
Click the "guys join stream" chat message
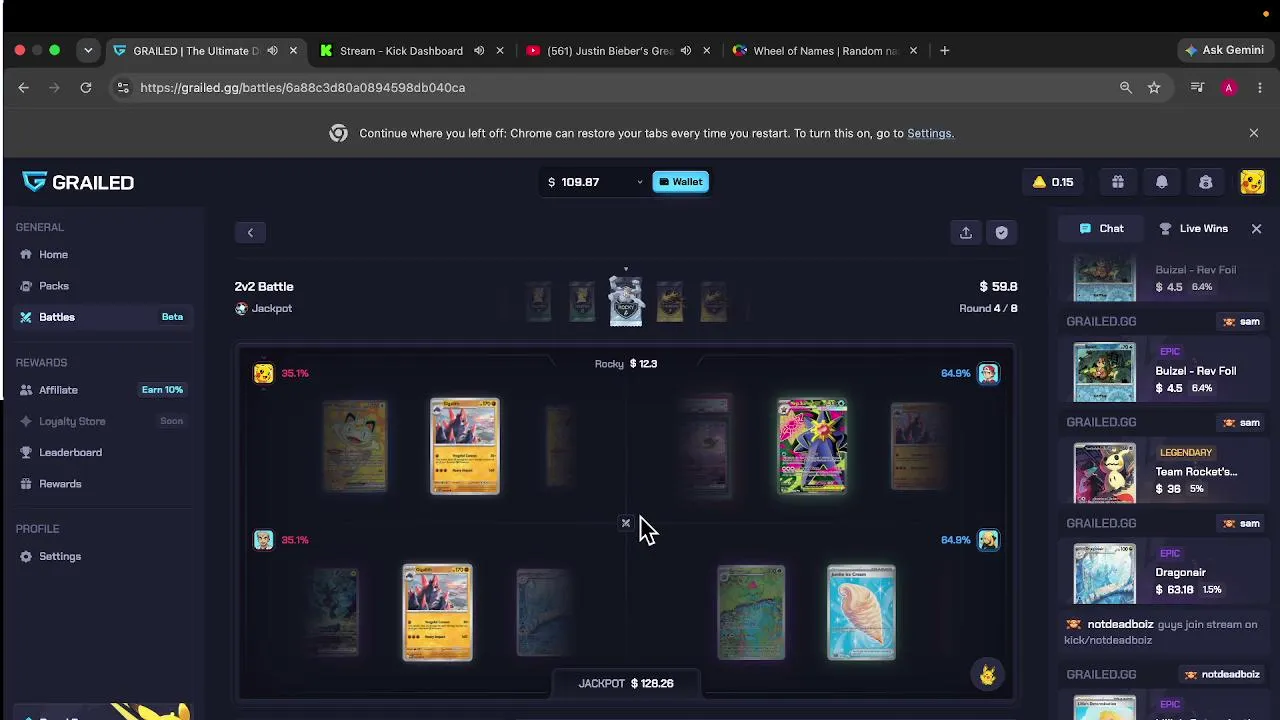(x=1162, y=632)
